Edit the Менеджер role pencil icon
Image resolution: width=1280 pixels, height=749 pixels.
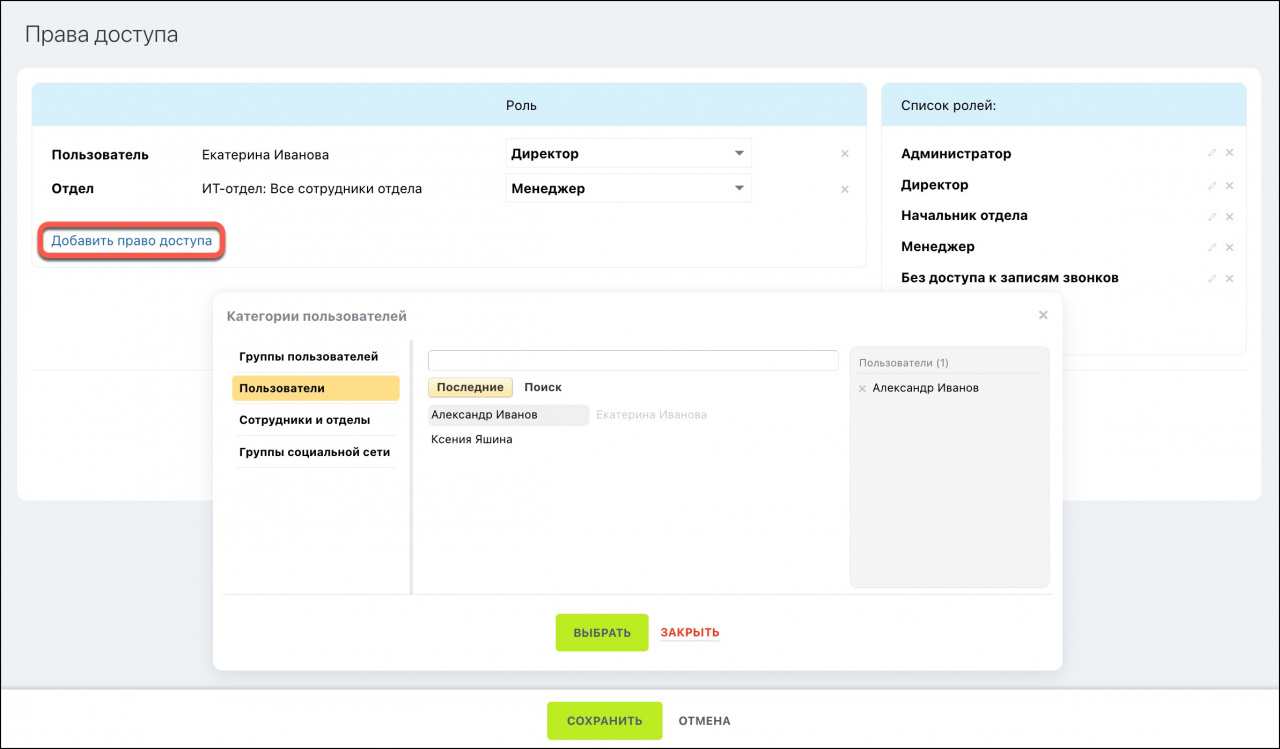(x=1212, y=248)
